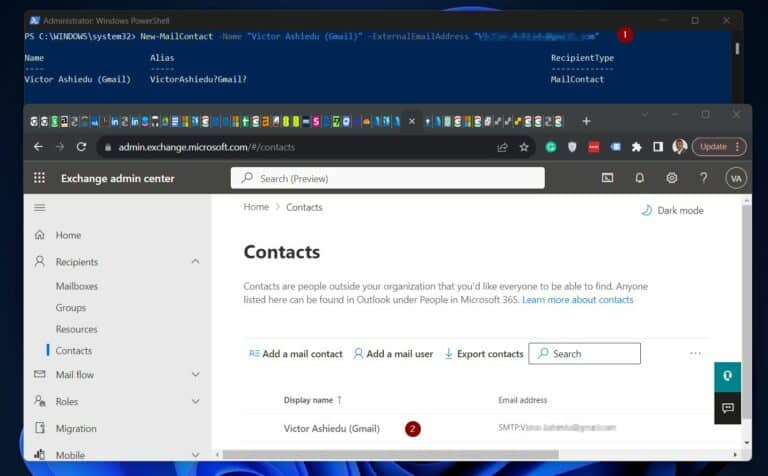Collapse the Recipients section chevron
This screenshot has width=768, height=476.
195,262
